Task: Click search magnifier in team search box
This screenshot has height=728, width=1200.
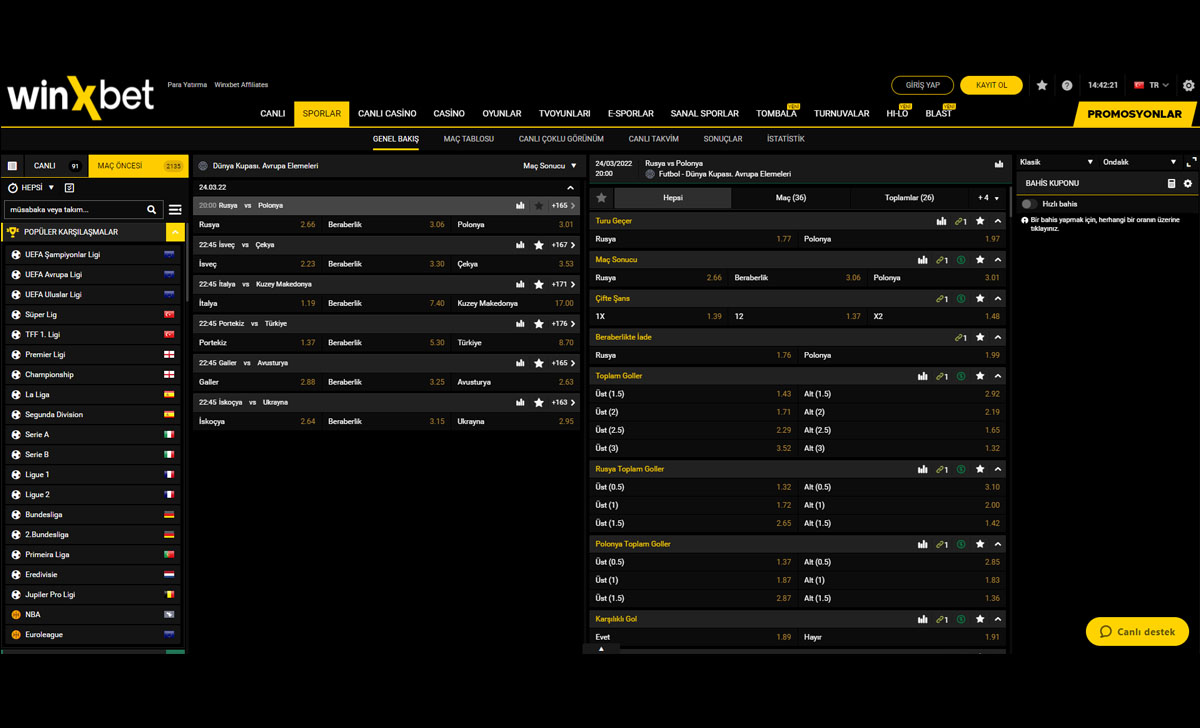Action: (152, 210)
